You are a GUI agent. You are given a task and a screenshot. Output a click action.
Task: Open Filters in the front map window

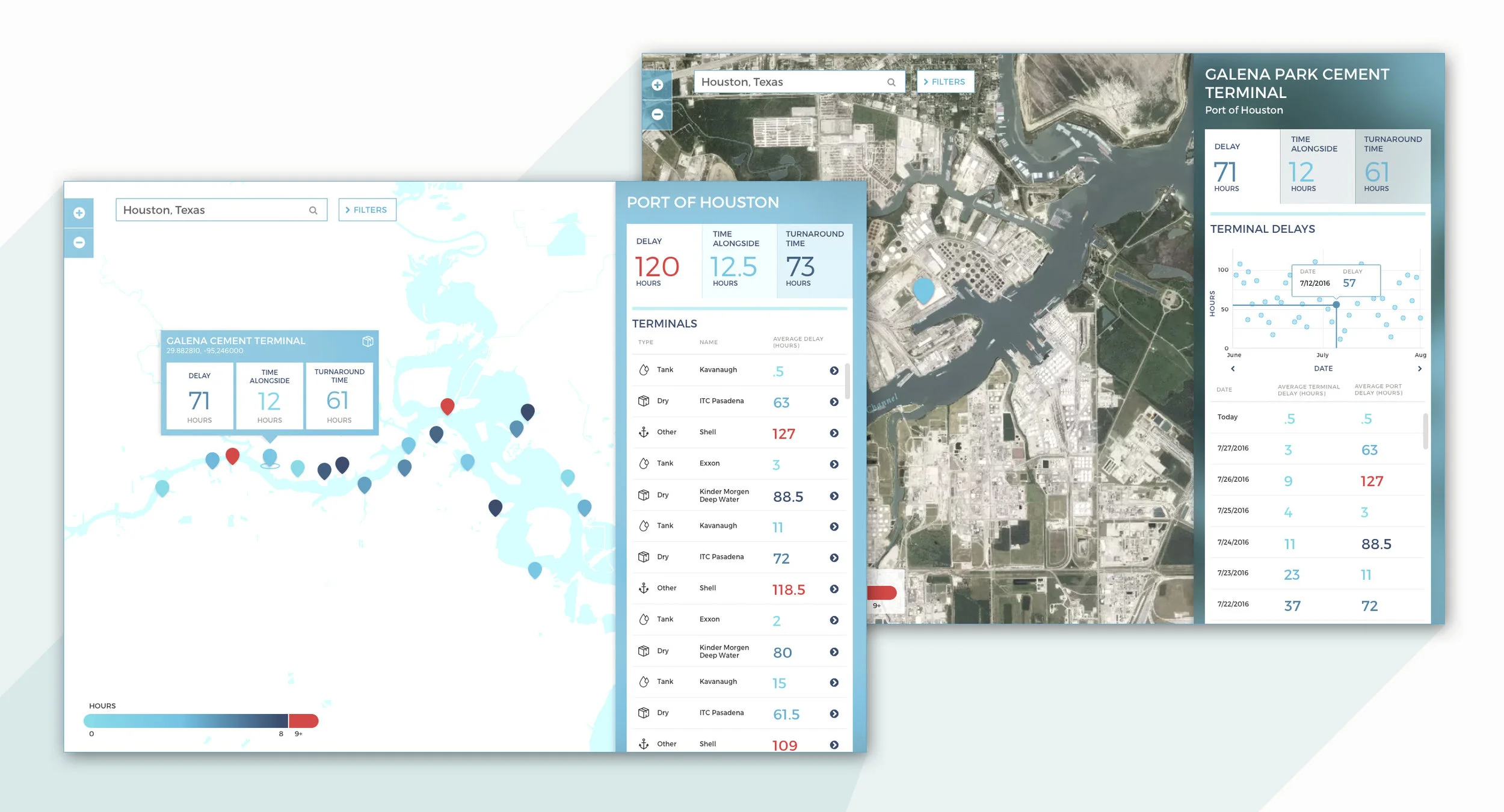click(367, 210)
